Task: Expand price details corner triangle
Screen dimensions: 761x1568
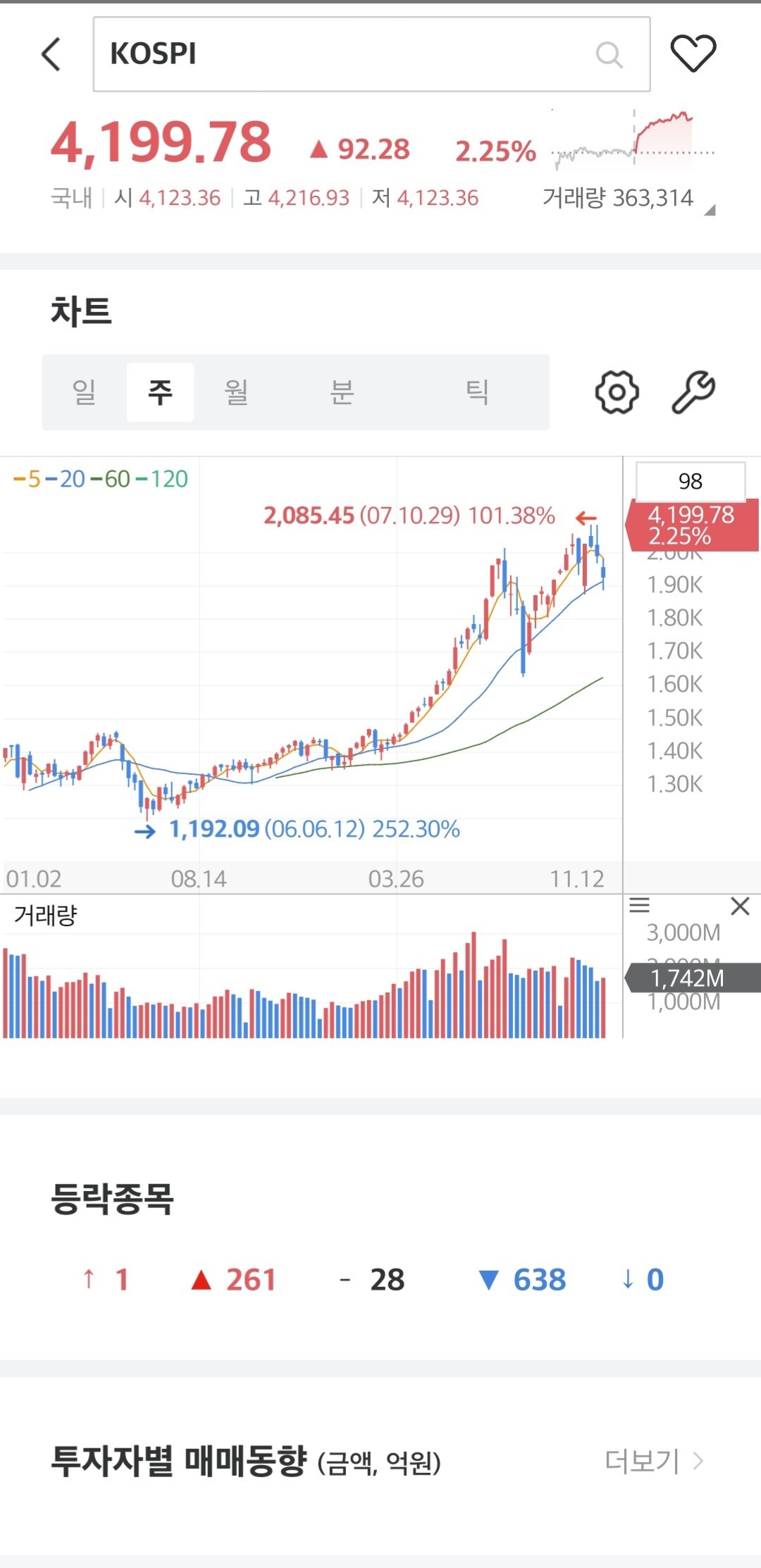Action: pyautogui.click(x=710, y=210)
